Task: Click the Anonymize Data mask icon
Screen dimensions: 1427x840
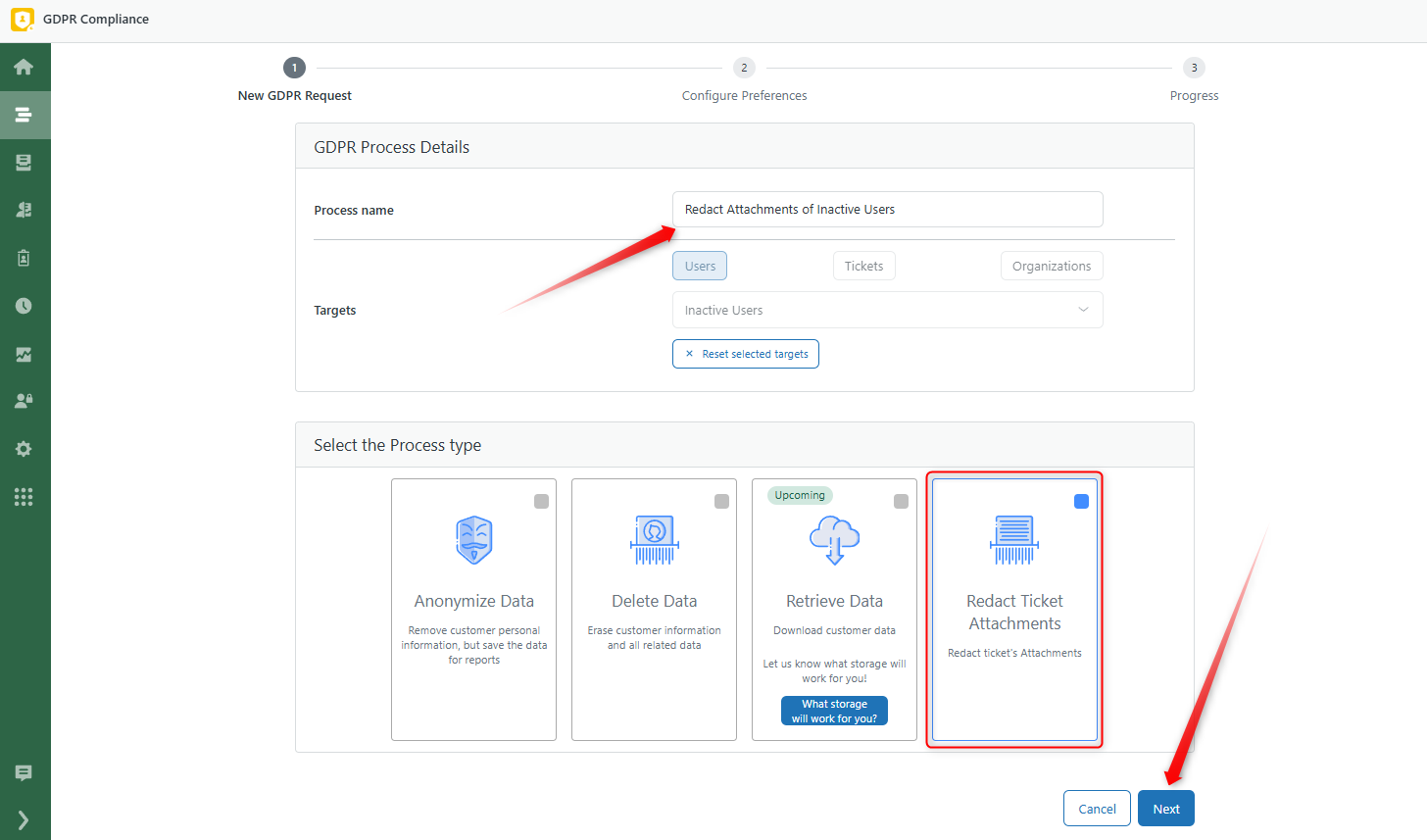Action: pos(474,540)
